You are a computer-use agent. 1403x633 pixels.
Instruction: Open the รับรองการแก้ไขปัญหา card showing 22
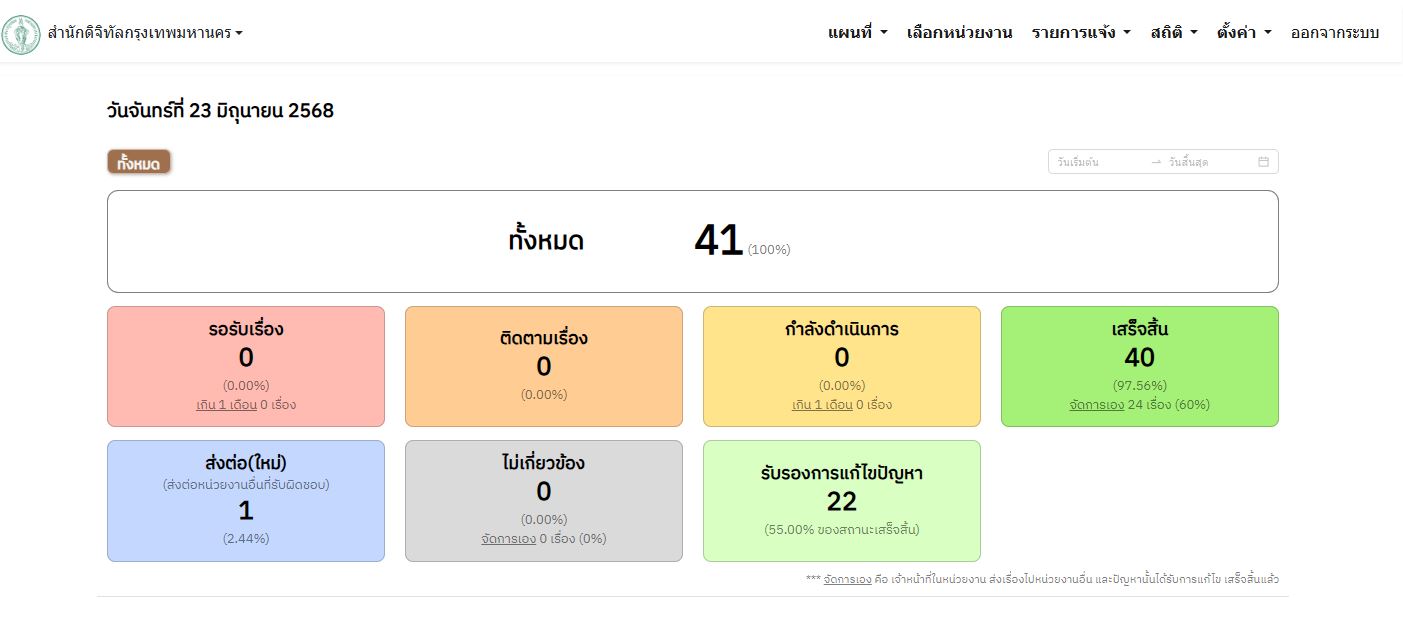(842, 501)
